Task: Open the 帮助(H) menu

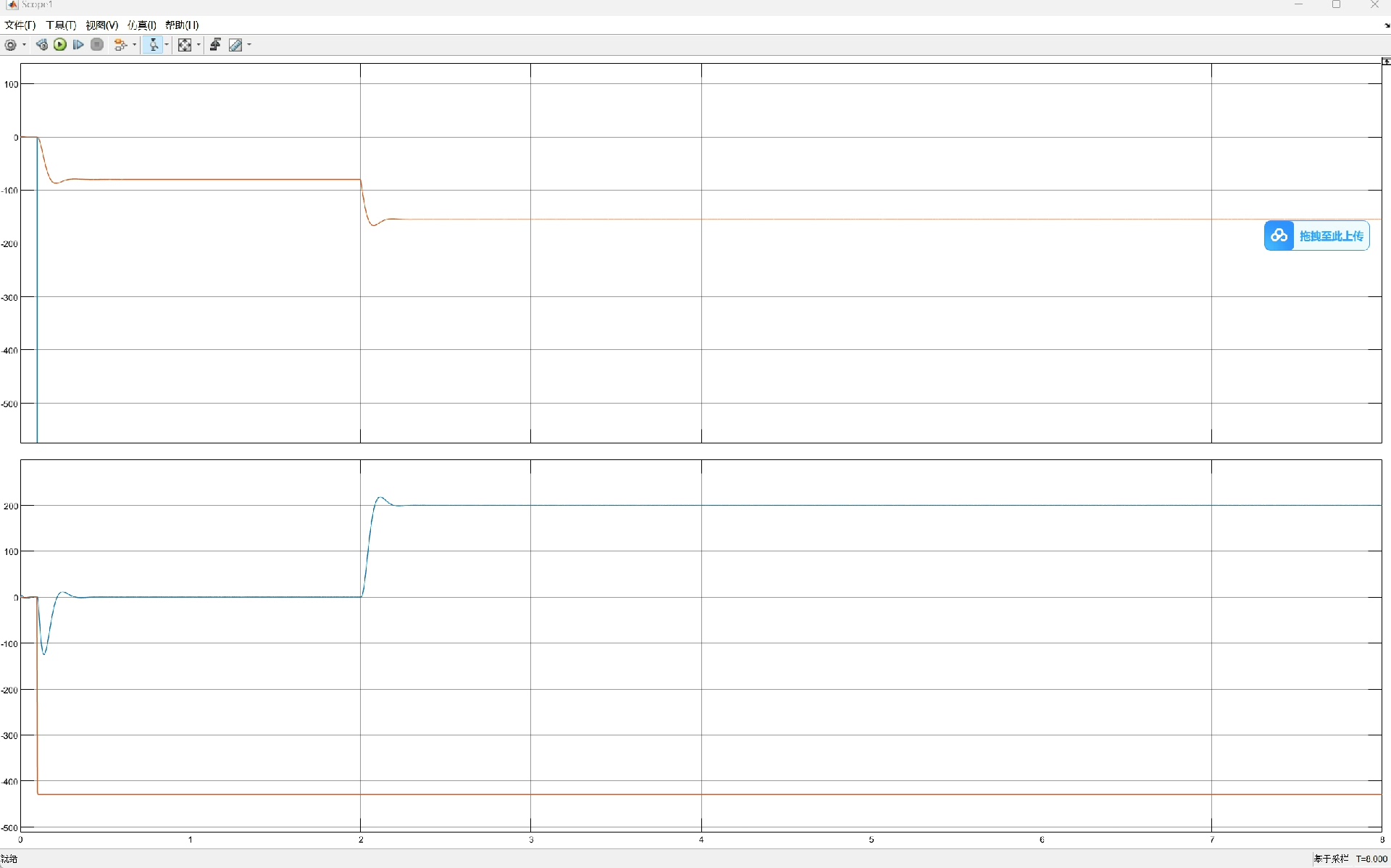Action: (x=182, y=25)
